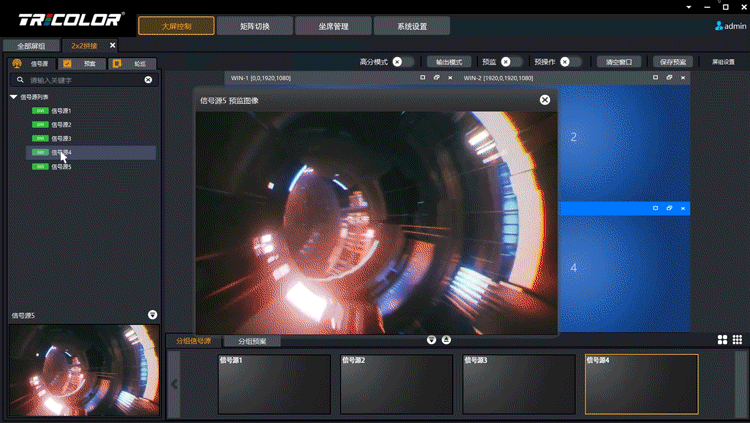Switch to 3x3 grid thumbnail view
The height and width of the screenshot is (423, 750).
(737, 340)
